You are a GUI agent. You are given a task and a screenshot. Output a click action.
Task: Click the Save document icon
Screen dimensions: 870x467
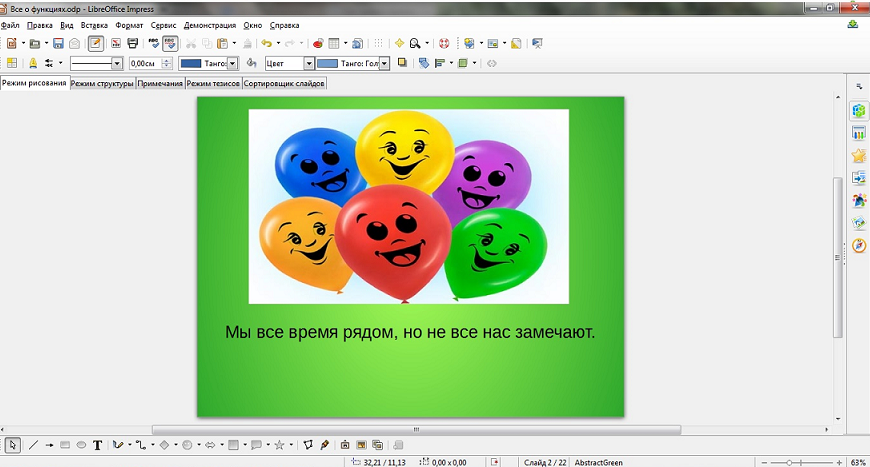[x=58, y=44]
